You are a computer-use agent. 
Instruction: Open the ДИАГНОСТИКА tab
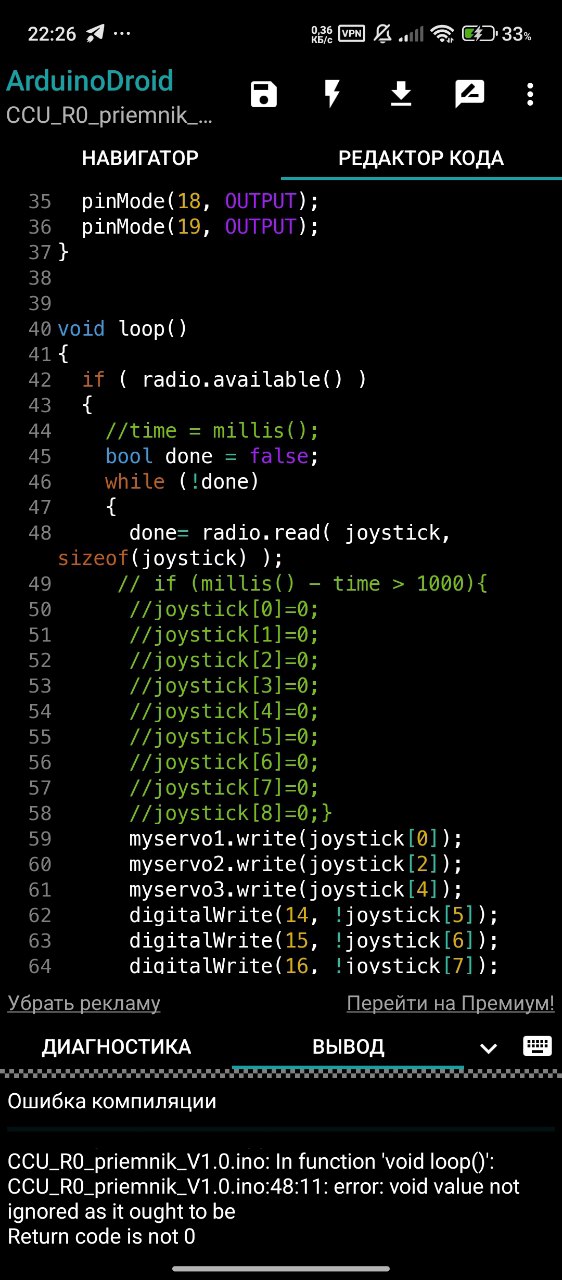click(x=116, y=1047)
